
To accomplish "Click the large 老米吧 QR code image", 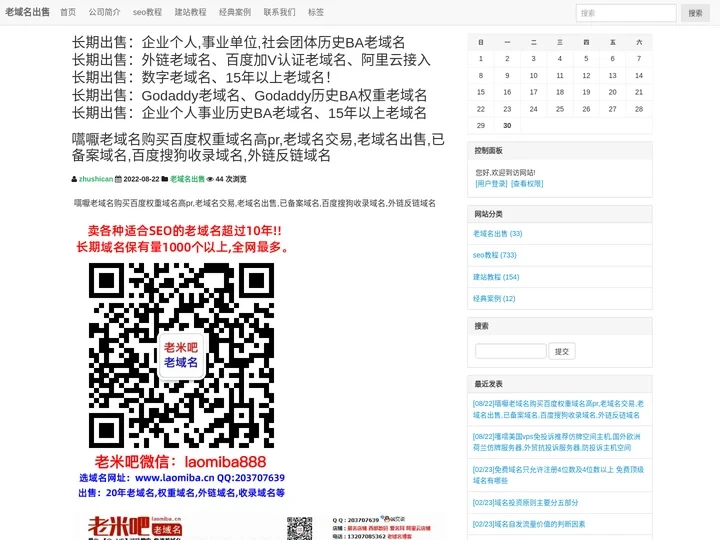I will [x=181, y=355].
